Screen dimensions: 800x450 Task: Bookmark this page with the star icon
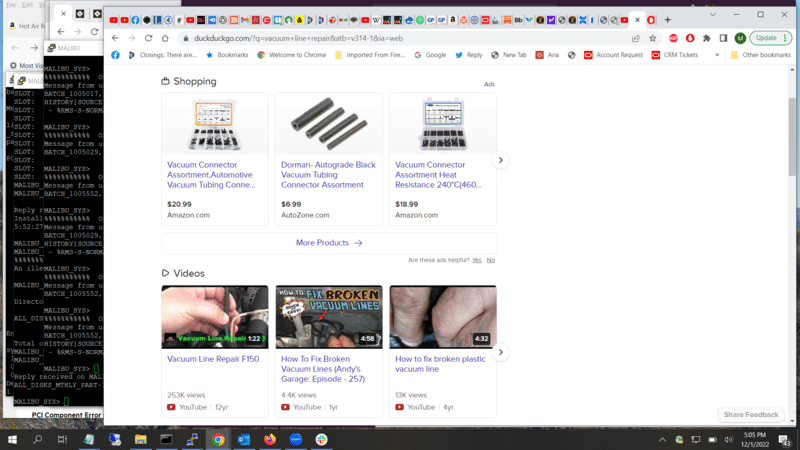[653, 38]
